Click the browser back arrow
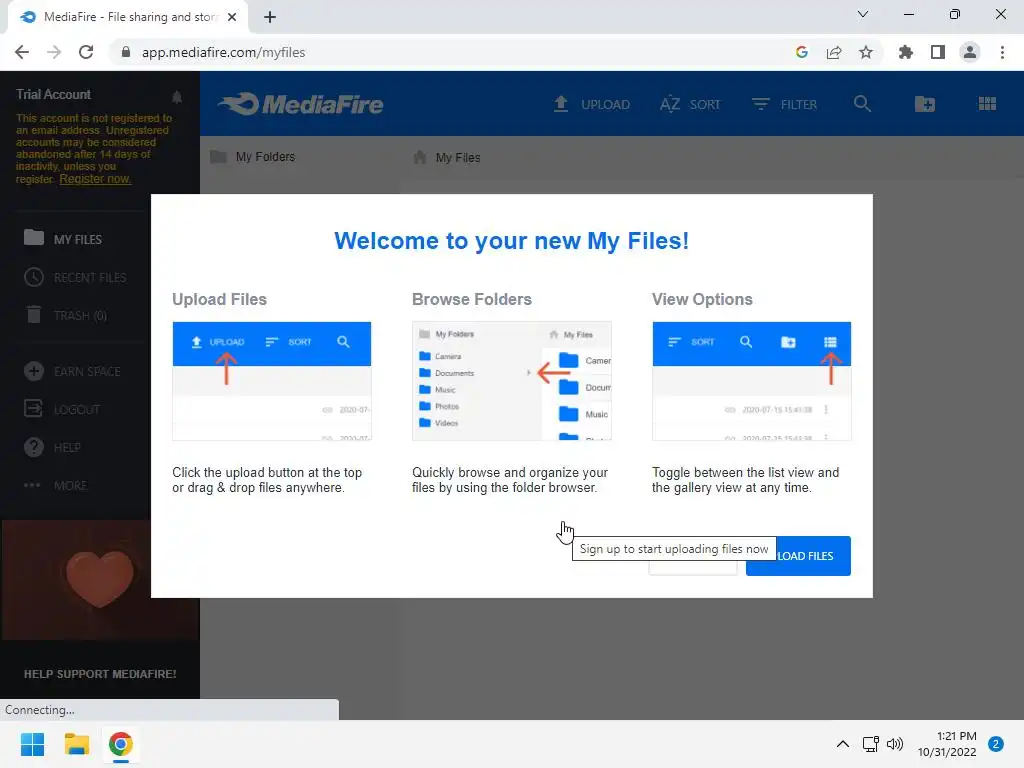The image size is (1024, 768). coord(22,52)
